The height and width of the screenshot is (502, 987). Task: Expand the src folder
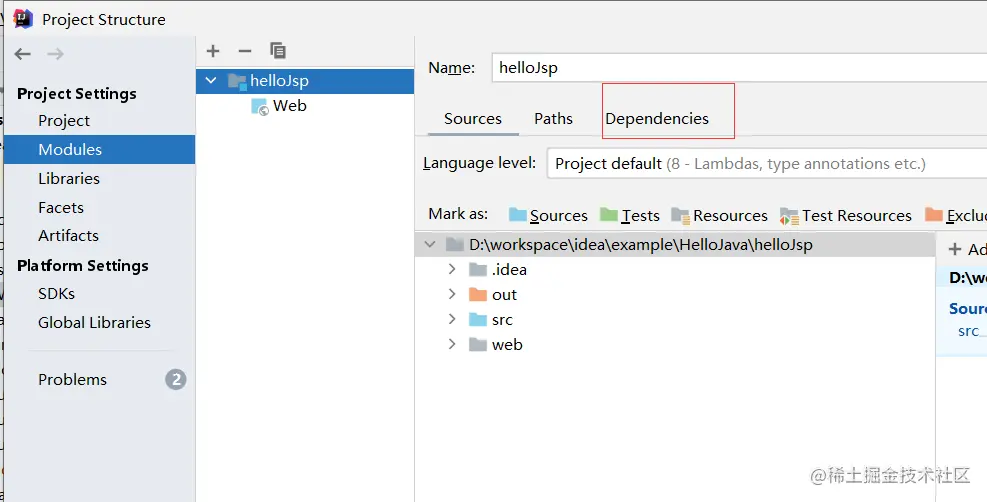pos(451,319)
